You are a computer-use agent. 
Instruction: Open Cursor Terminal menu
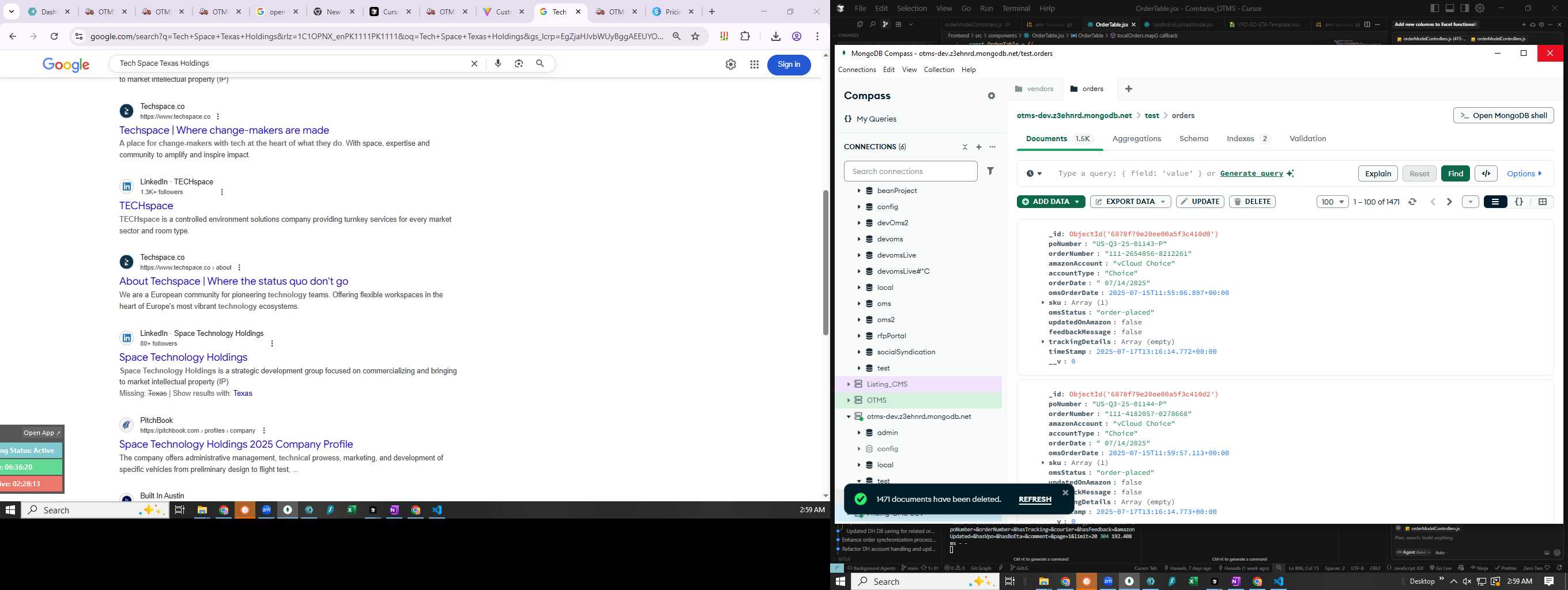(x=1016, y=8)
